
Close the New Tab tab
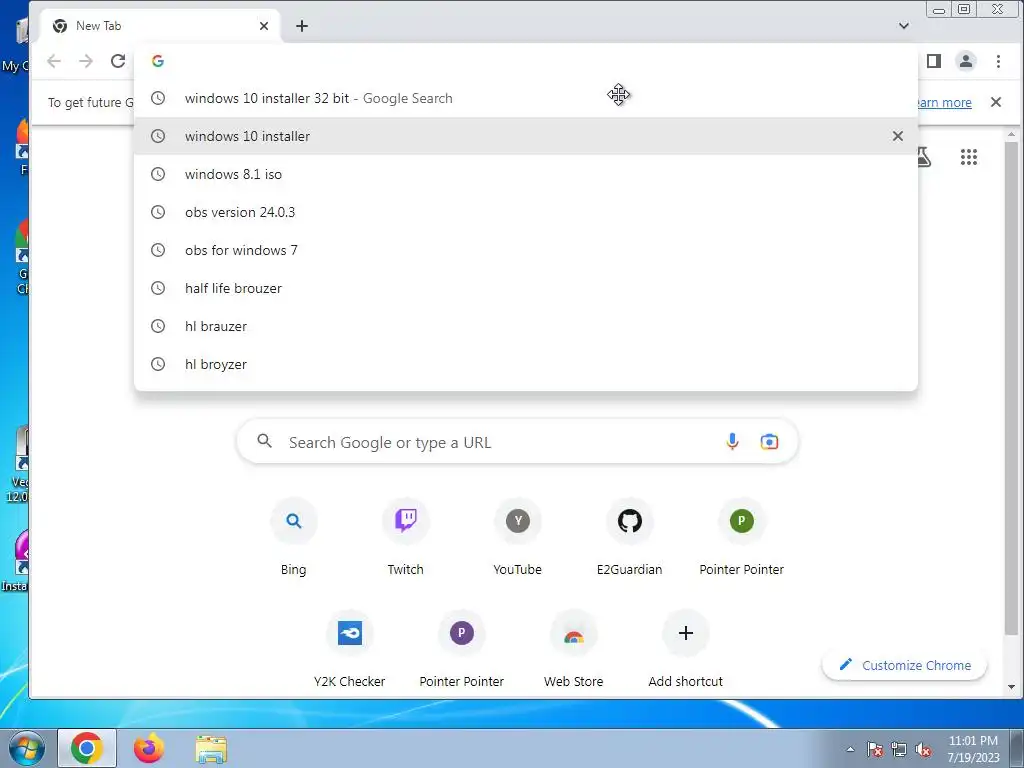[264, 26]
